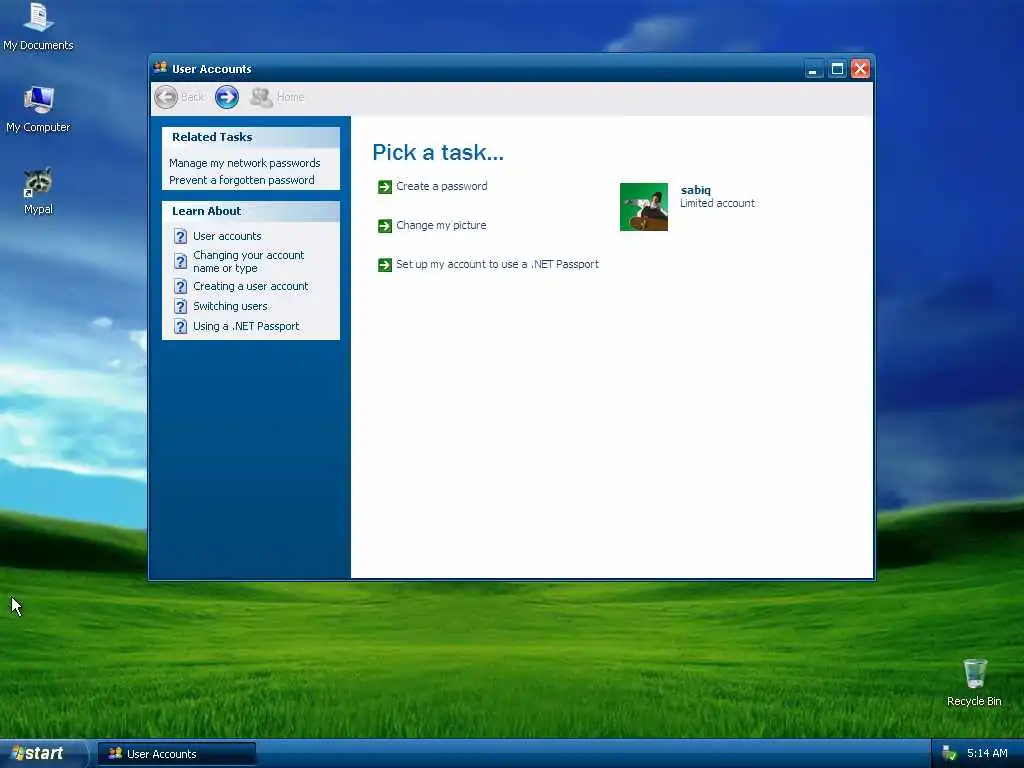This screenshot has width=1024, height=768.
Task: Open Manage my network passwords
Action: [244, 163]
